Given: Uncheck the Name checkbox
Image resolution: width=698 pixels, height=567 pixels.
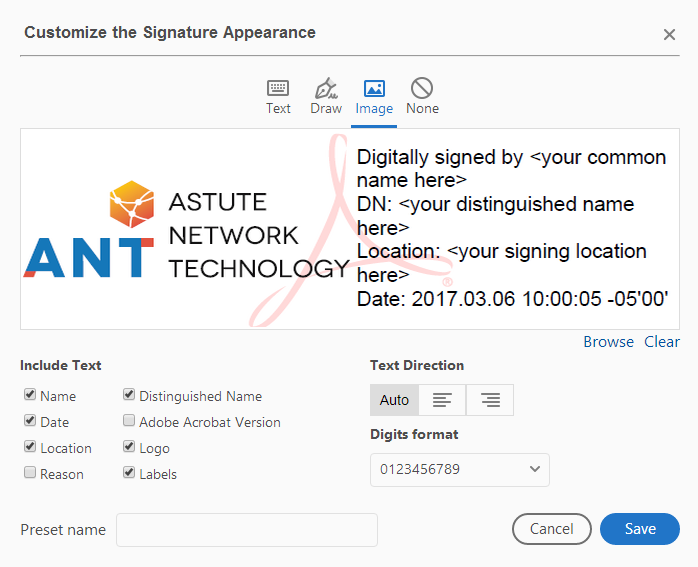Looking at the screenshot, I should [x=30, y=396].
